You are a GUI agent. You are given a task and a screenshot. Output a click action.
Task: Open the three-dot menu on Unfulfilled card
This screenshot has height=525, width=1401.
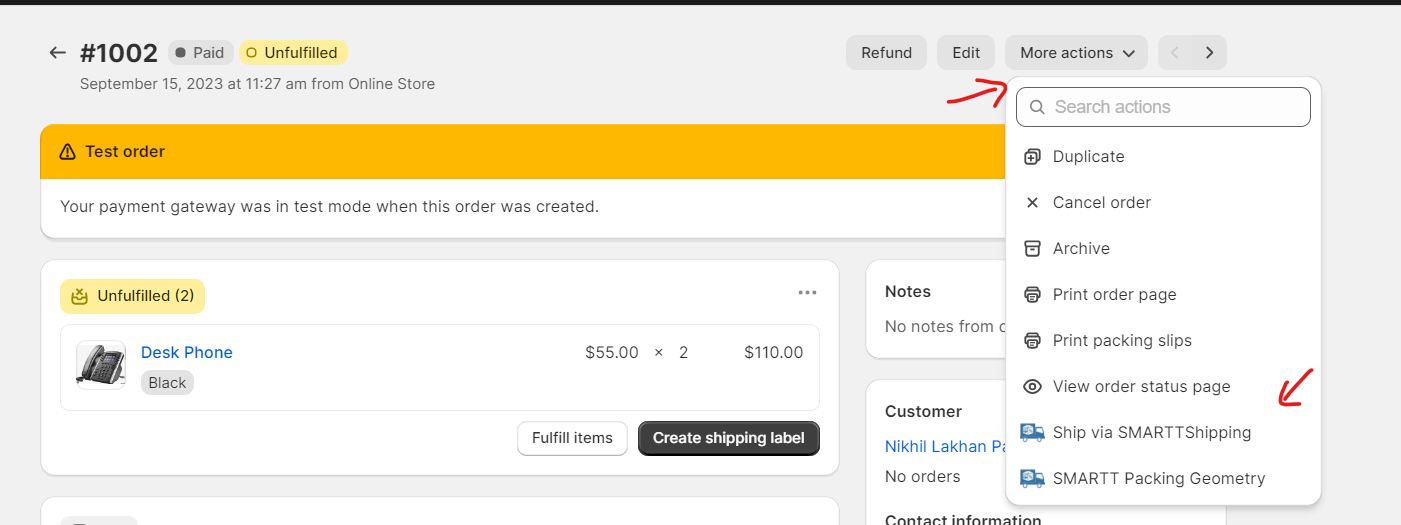tap(807, 293)
